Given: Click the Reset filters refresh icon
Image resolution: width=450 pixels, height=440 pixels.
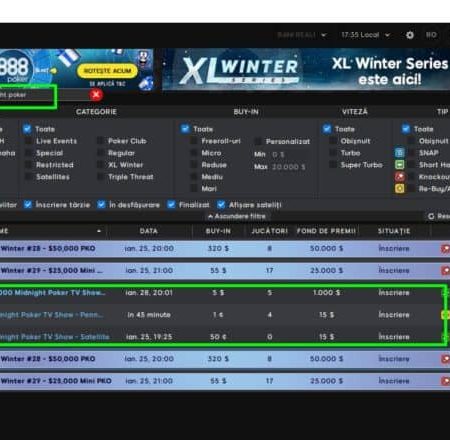Looking at the screenshot, I should (431, 217).
